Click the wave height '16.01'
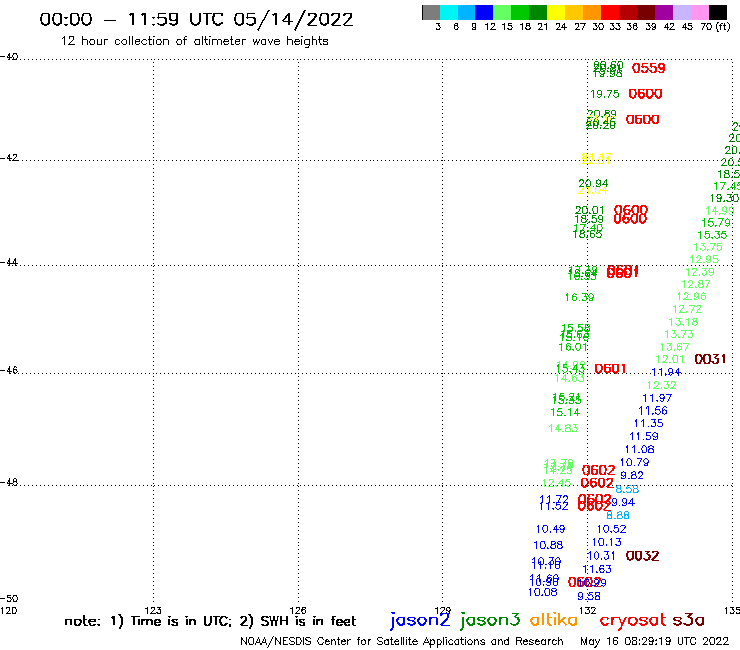This screenshot has height=650, width=740. point(573,347)
